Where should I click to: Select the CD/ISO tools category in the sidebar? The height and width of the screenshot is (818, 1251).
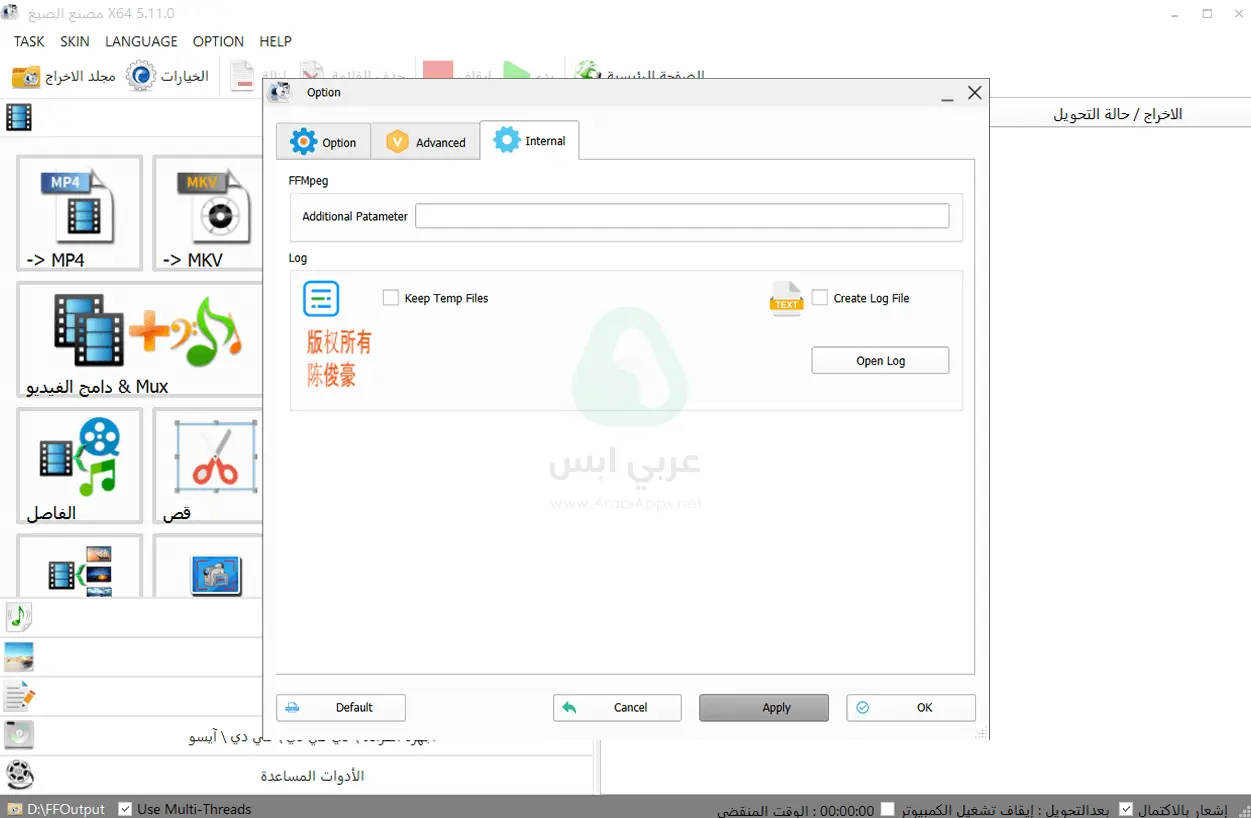point(18,734)
